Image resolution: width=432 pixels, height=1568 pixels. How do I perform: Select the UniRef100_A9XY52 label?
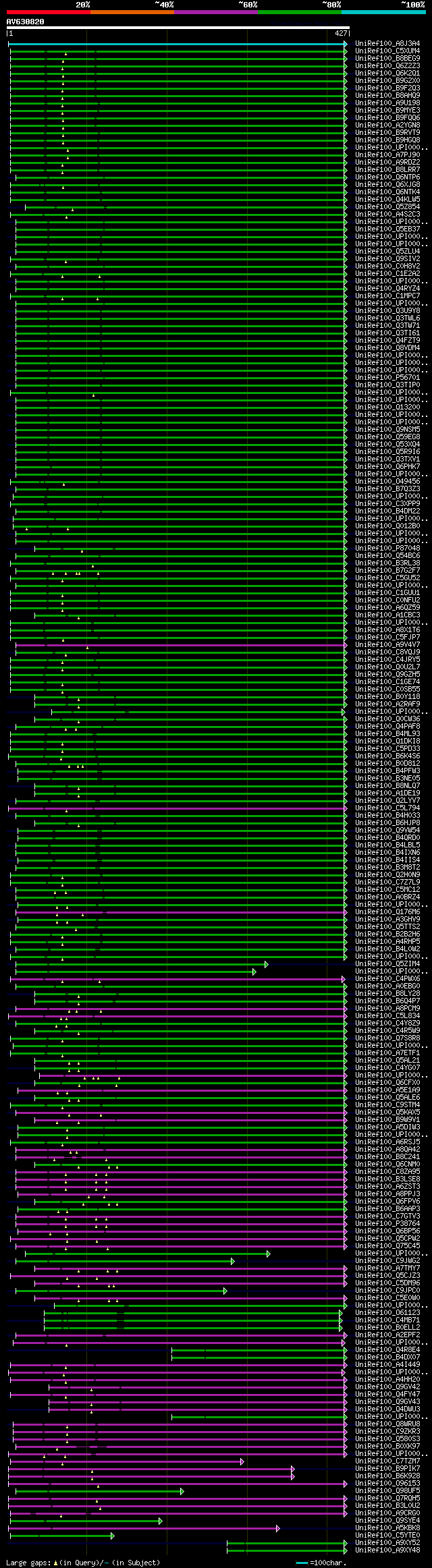[x=387, y=1543]
